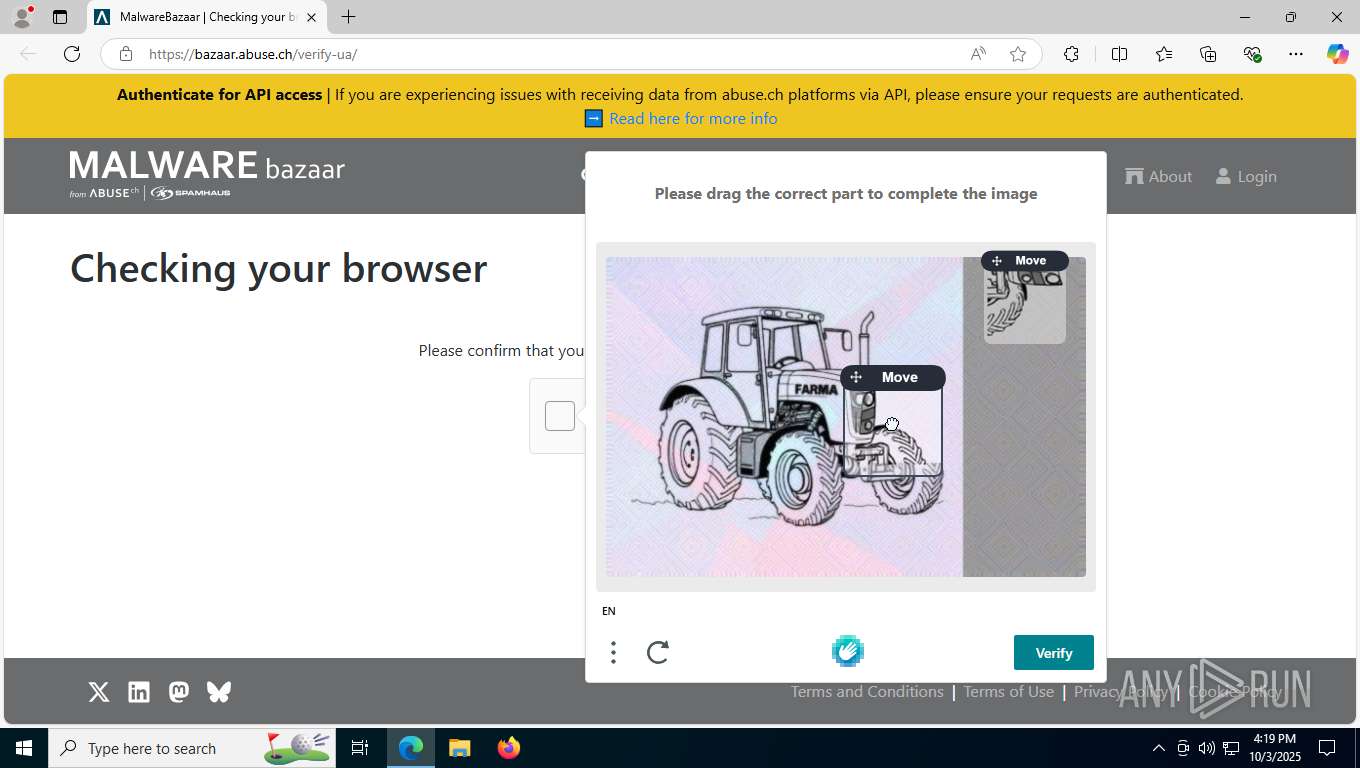The image size is (1360, 768).
Task: Open the X (Twitter) social icon
Action: [x=99, y=692]
